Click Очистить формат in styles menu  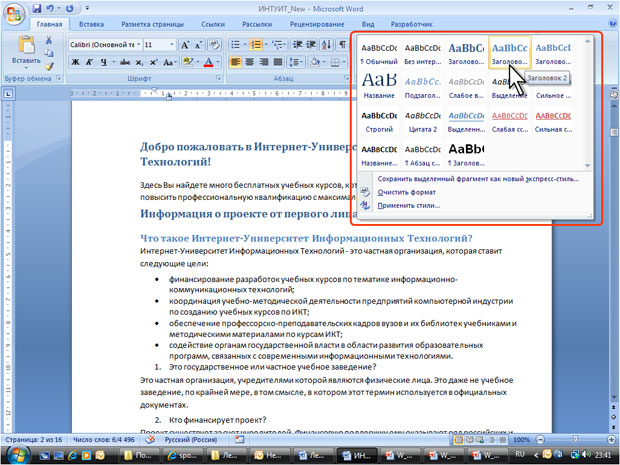[406, 192]
